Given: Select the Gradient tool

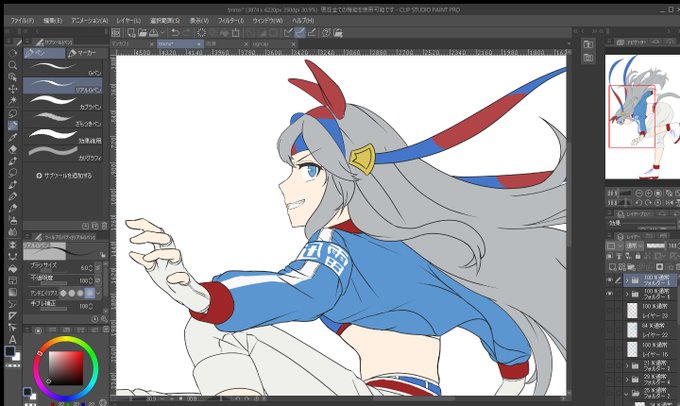Looking at the screenshot, I should tap(13, 292).
